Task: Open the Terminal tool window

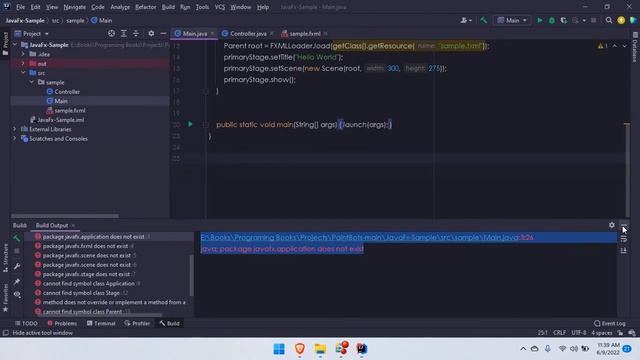Action: pyautogui.click(x=101, y=323)
